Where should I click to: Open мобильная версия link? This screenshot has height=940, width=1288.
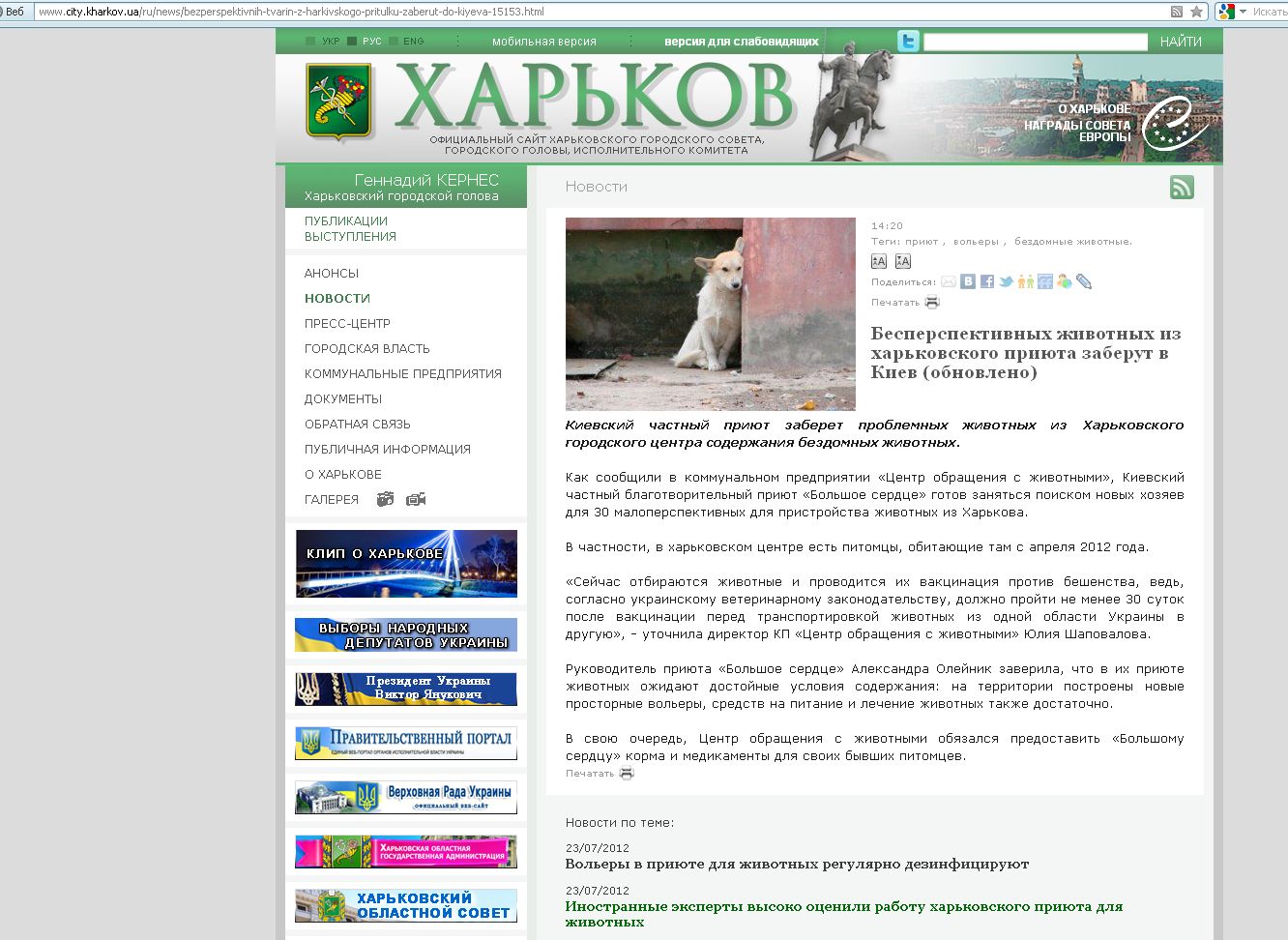click(x=544, y=42)
